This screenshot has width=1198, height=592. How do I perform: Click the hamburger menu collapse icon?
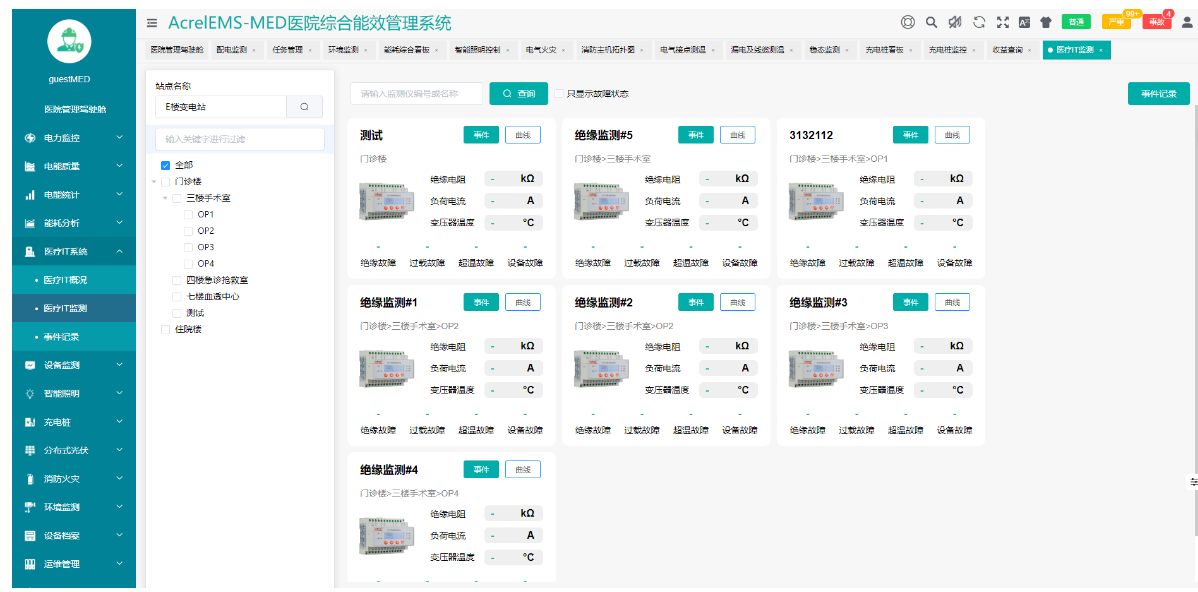152,23
